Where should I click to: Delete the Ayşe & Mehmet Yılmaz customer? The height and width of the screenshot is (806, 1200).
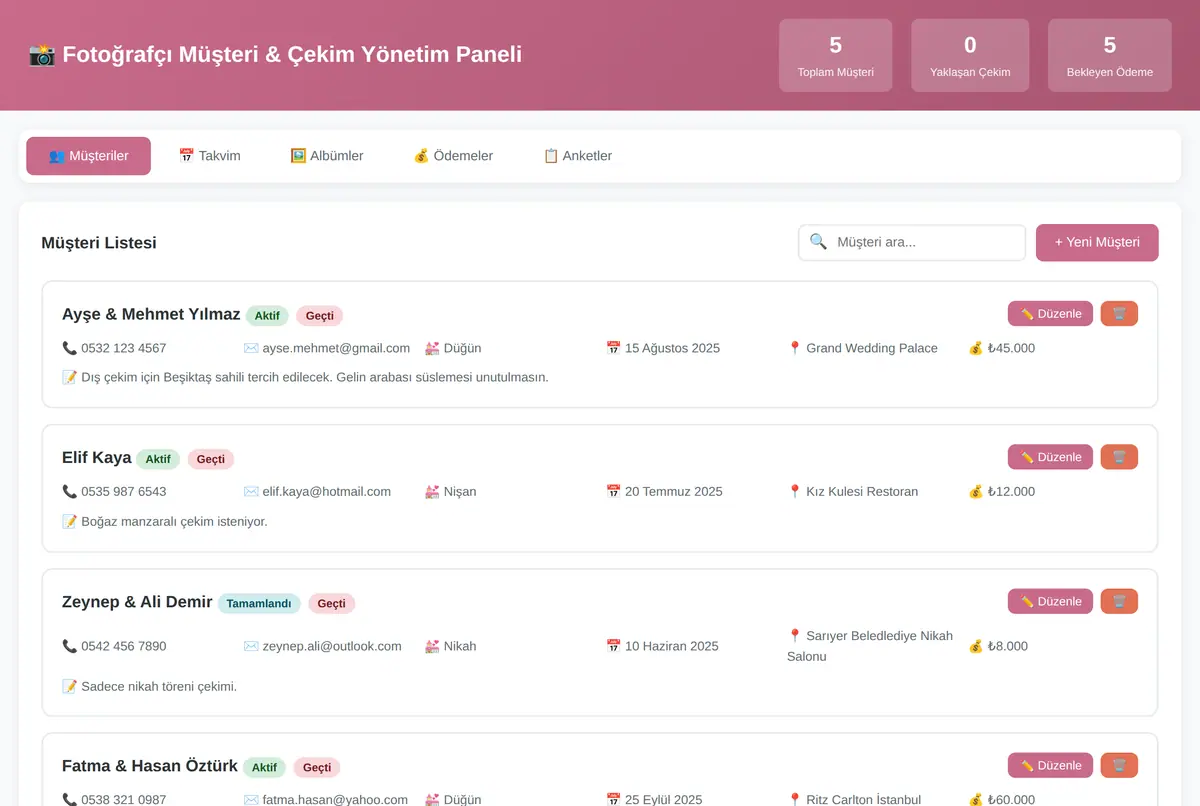pyautogui.click(x=1119, y=314)
